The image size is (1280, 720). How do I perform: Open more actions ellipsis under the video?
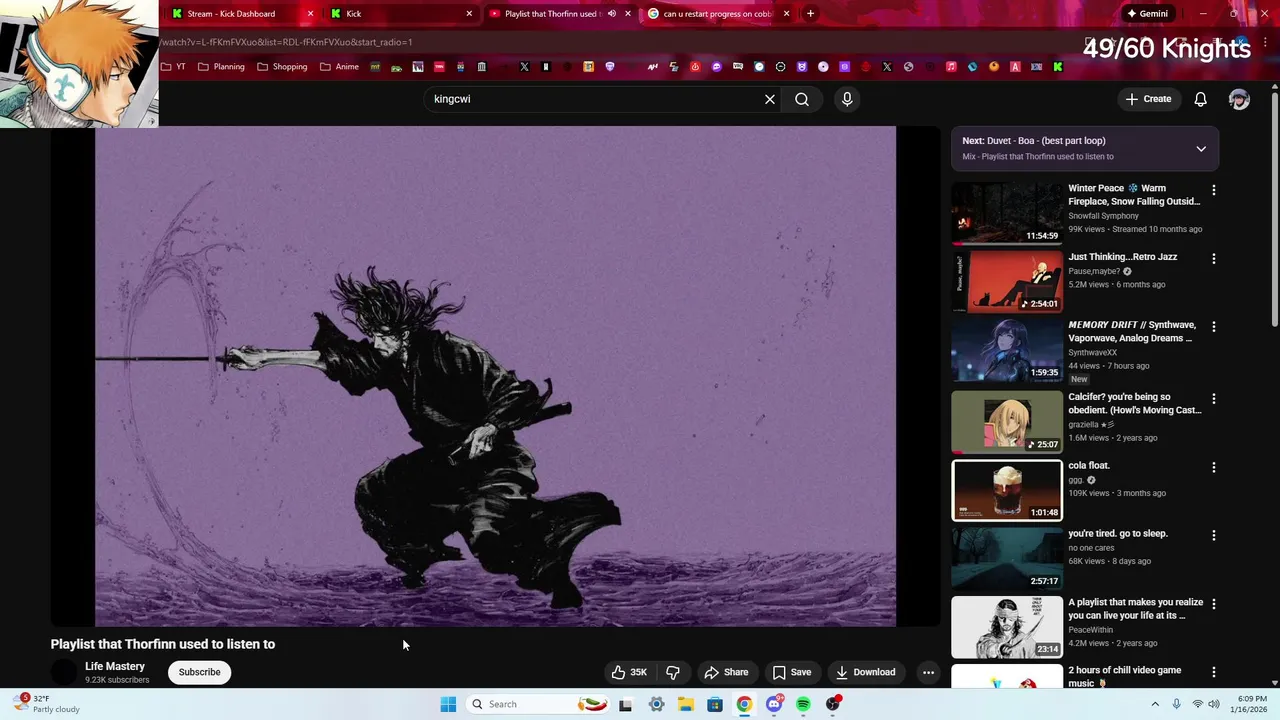click(928, 672)
